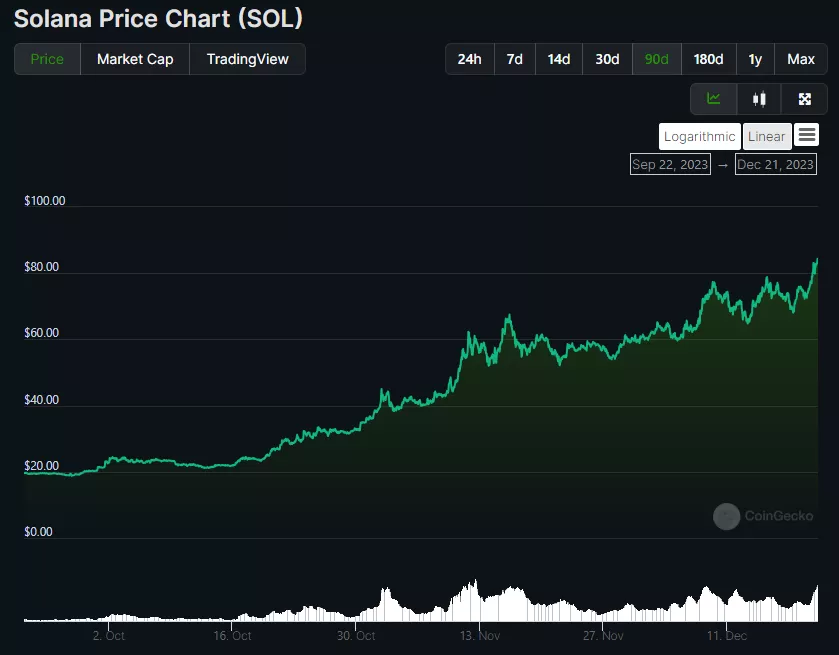This screenshot has height=655, width=839.
Task: Click the $20.00 axis label
Action: pyautogui.click(x=42, y=466)
